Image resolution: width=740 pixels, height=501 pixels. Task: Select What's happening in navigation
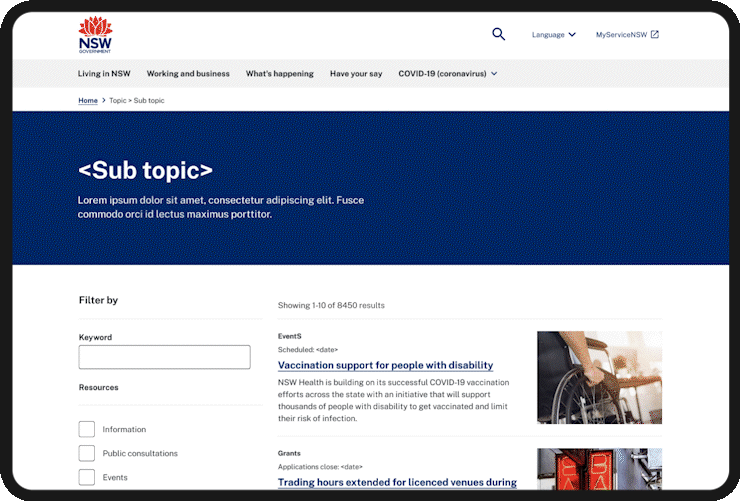(x=279, y=74)
